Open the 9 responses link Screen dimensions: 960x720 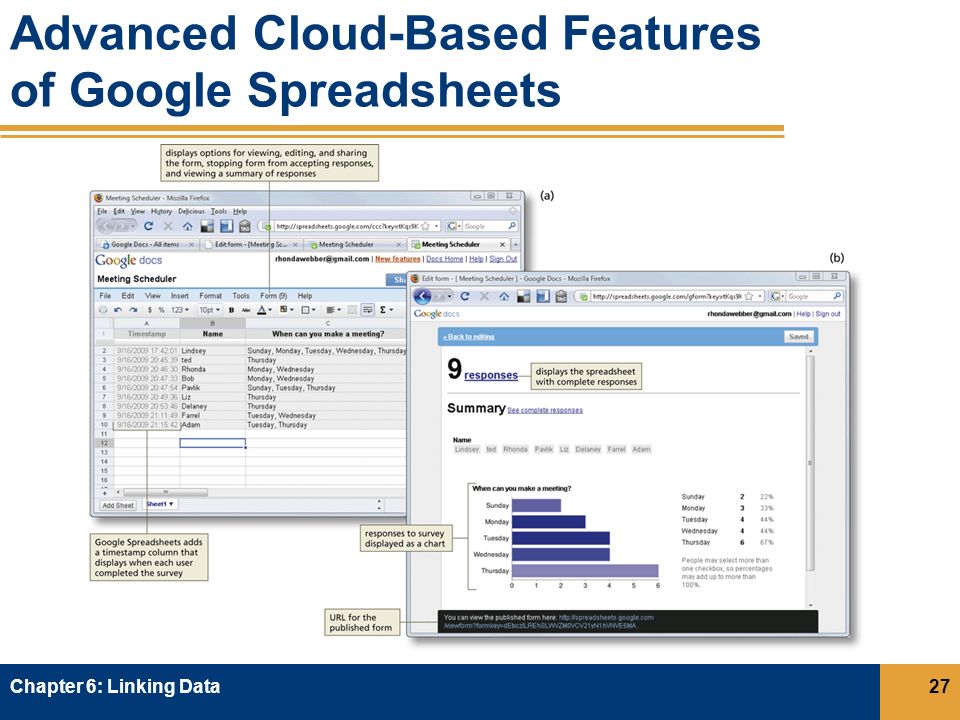pos(491,375)
